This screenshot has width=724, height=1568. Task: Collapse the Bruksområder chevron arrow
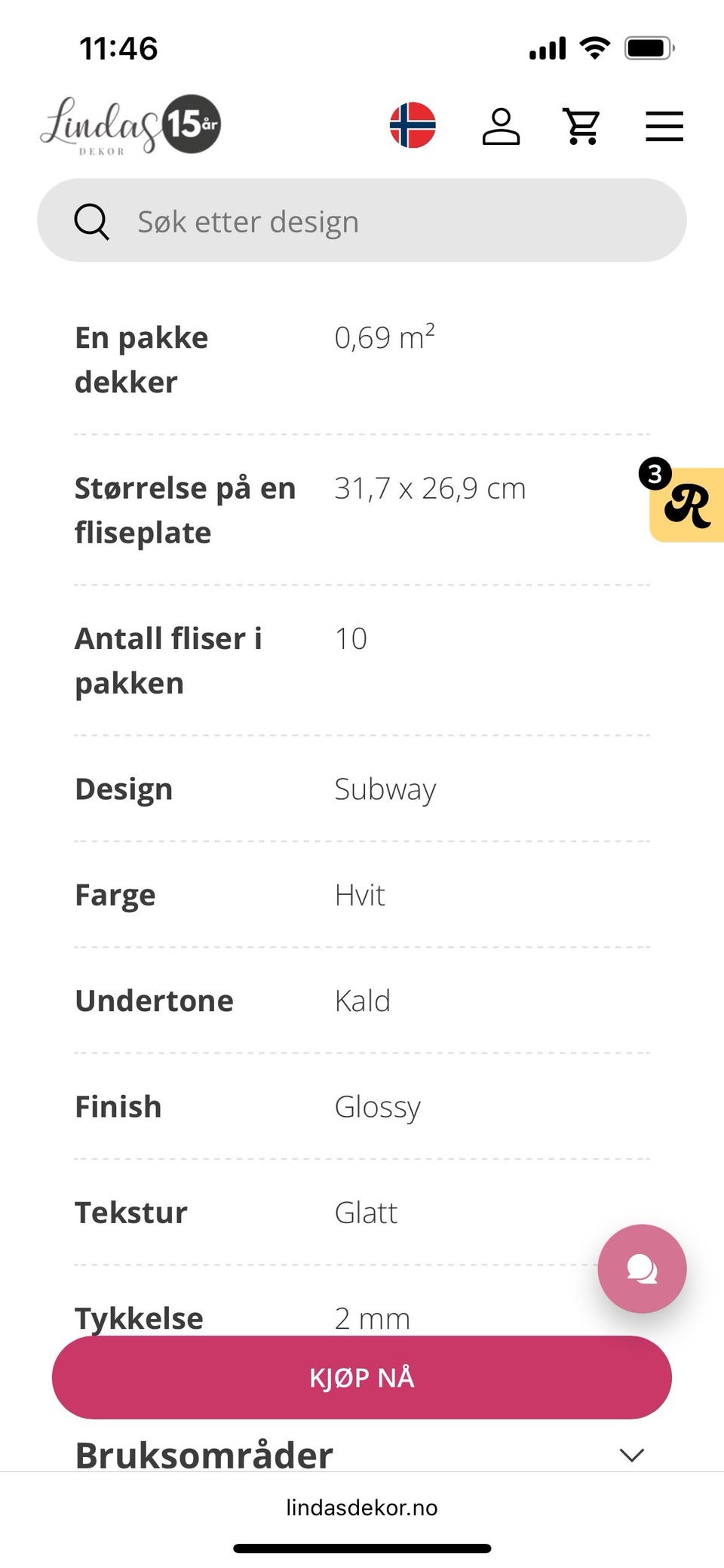tap(632, 1455)
